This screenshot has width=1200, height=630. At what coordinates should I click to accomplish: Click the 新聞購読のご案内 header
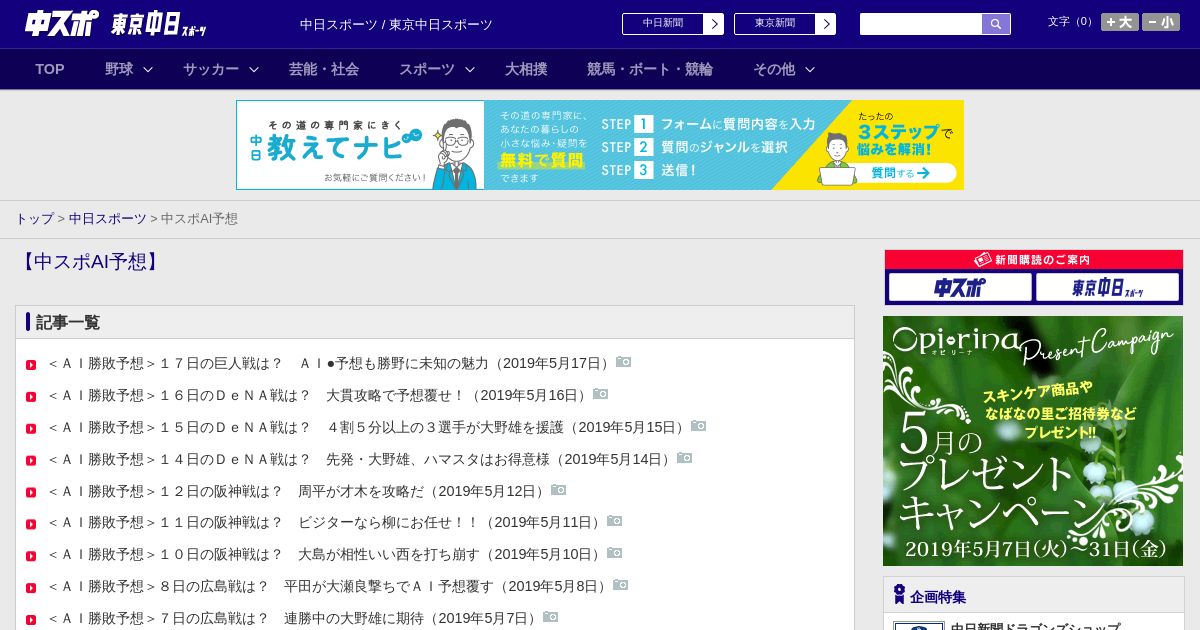tap(1034, 260)
